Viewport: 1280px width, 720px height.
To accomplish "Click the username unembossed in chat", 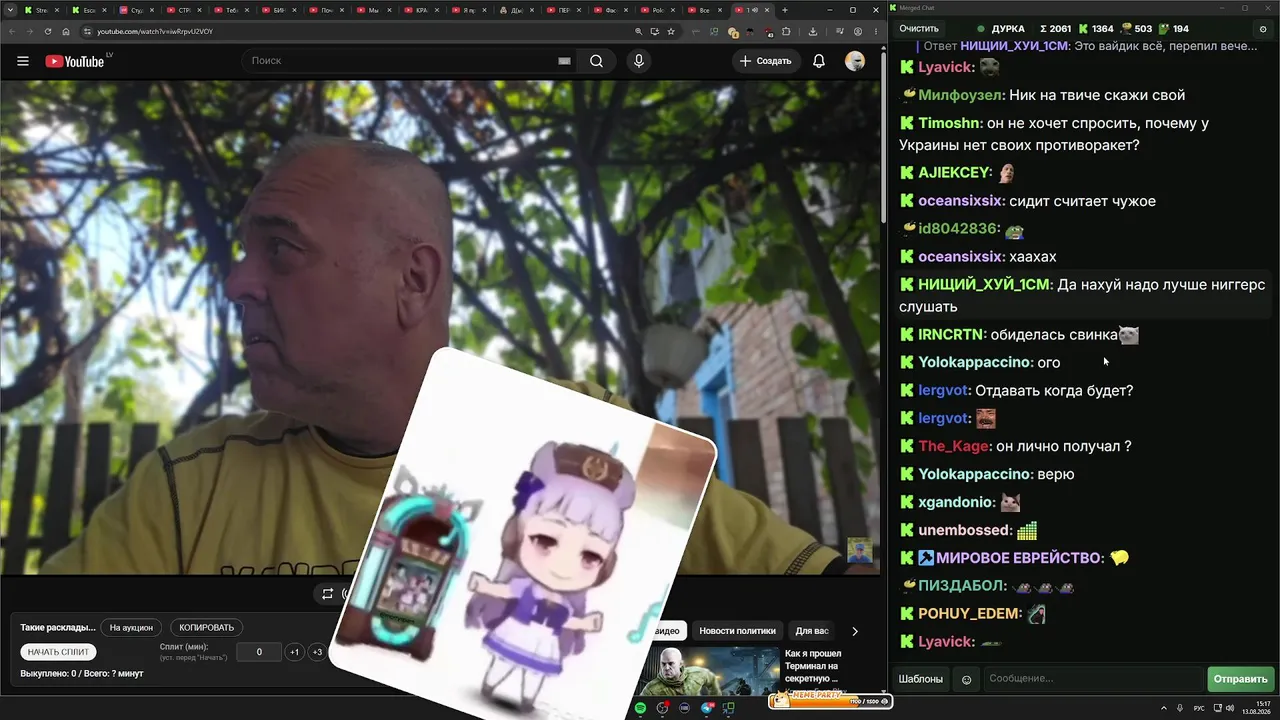I will pyautogui.click(x=965, y=530).
